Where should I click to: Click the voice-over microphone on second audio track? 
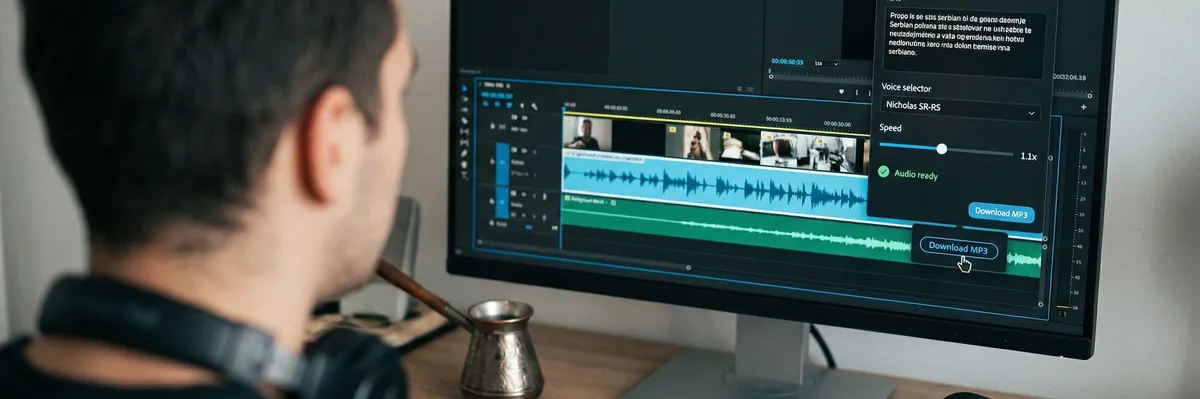pyautogui.click(x=545, y=196)
